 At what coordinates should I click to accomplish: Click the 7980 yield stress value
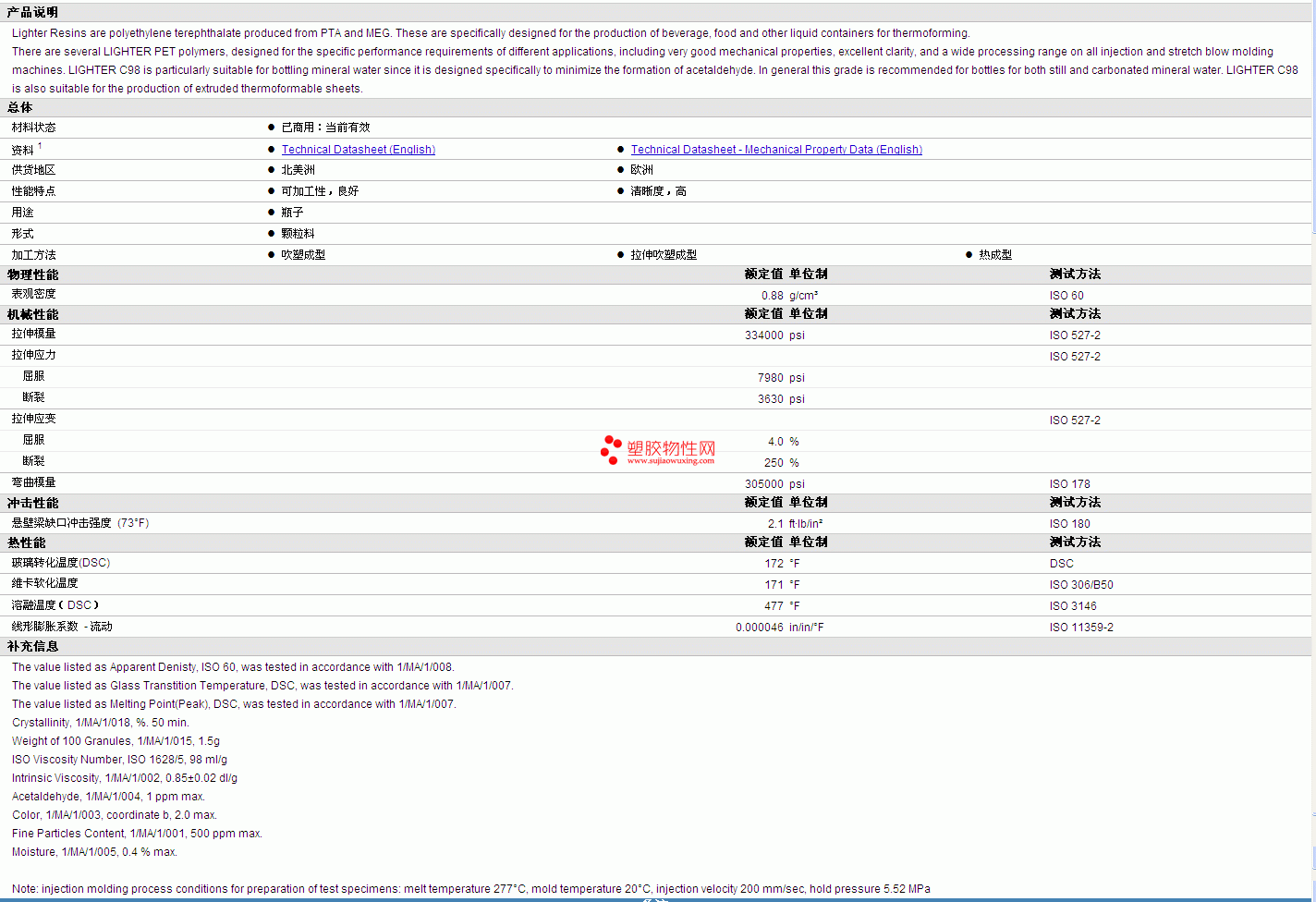pos(771,378)
